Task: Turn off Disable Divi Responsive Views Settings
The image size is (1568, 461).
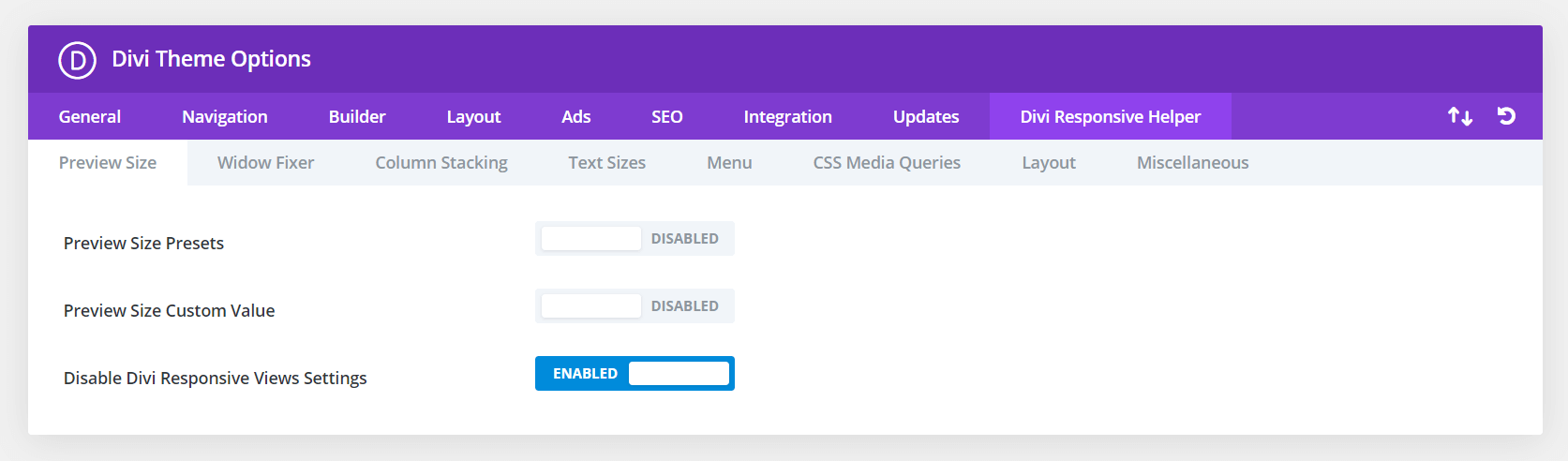Action: tap(635, 374)
